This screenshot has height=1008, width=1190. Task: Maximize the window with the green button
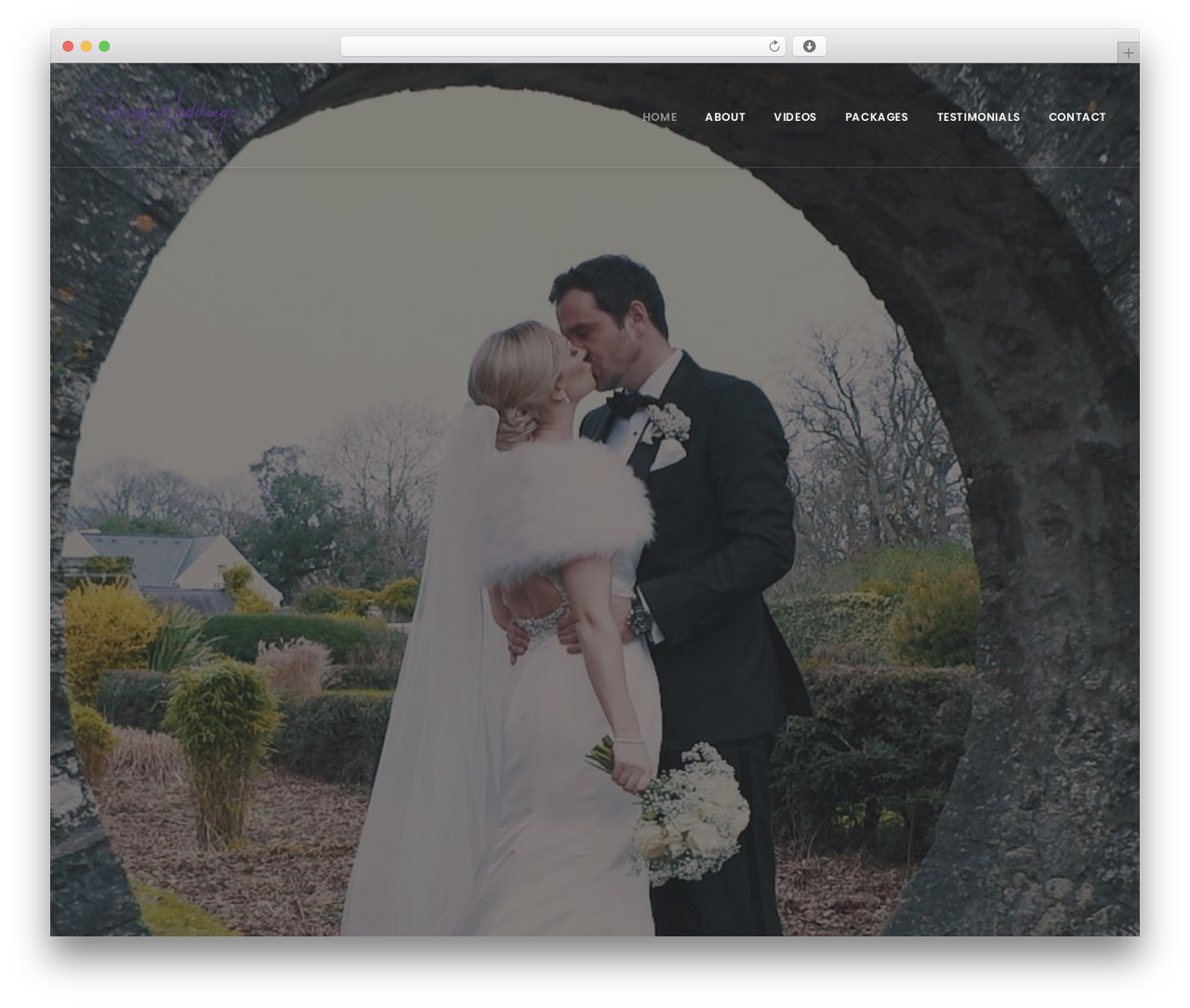(x=104, y=46)
